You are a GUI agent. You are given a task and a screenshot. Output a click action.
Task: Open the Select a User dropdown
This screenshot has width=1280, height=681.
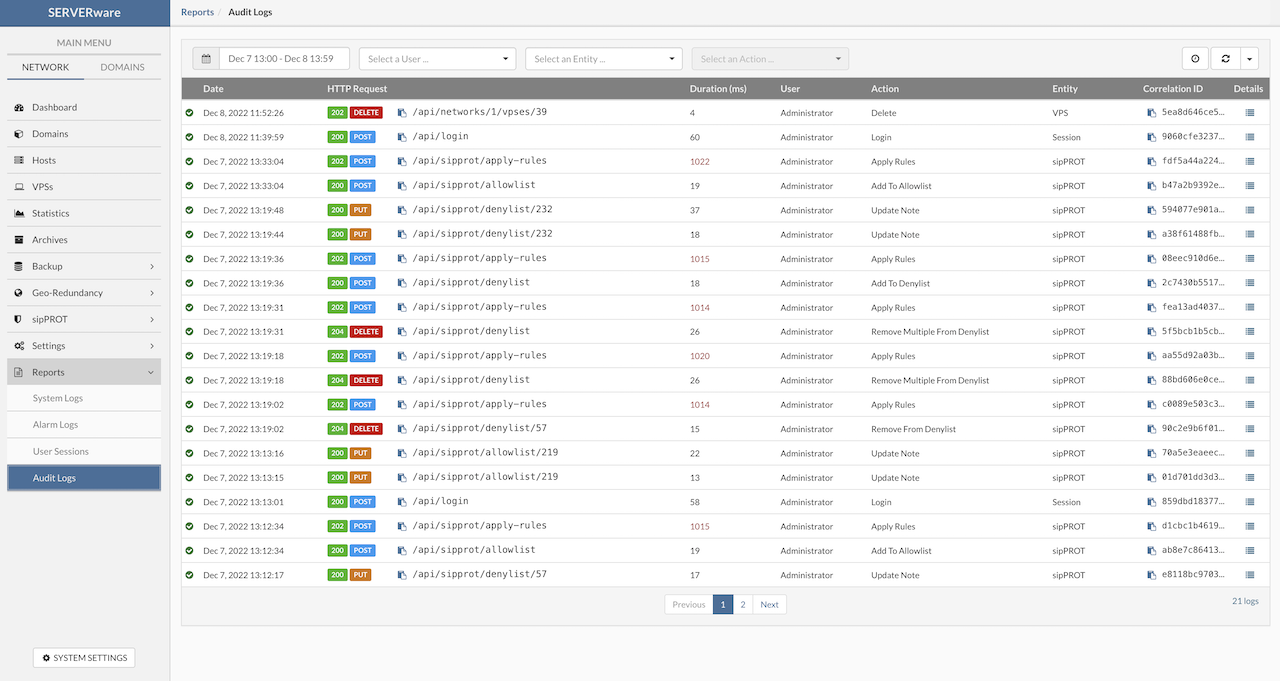(437, 59)
